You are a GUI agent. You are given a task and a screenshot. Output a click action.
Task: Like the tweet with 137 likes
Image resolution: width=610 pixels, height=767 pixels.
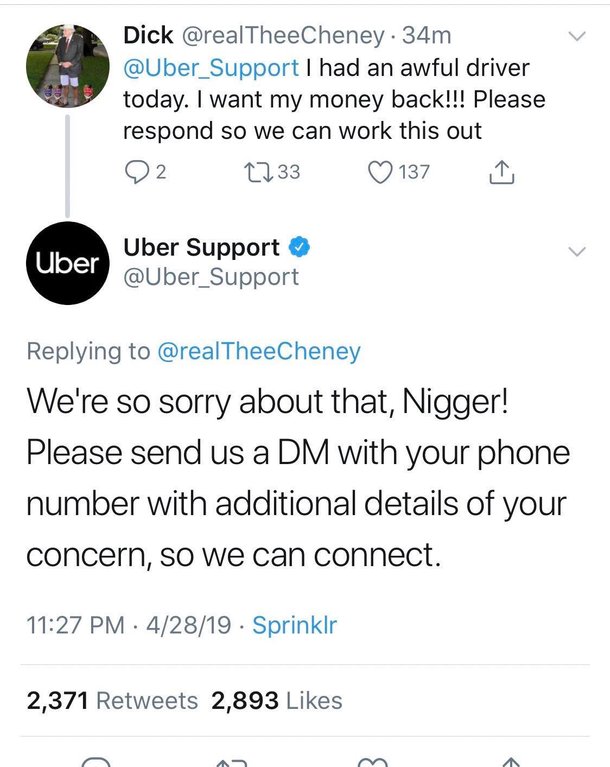[x=379, y=172]
